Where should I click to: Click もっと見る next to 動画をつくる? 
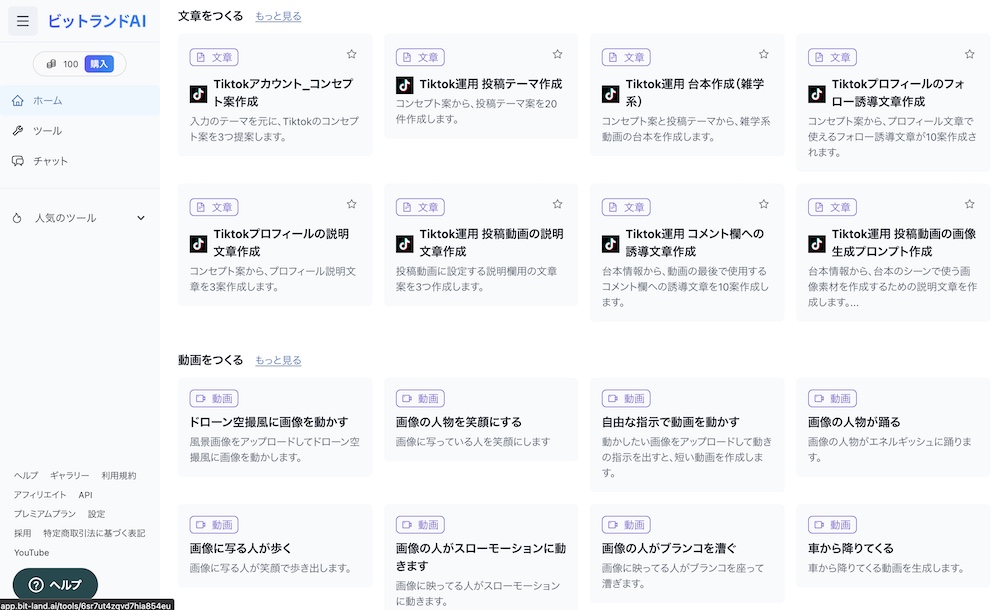tap(278, 360)
